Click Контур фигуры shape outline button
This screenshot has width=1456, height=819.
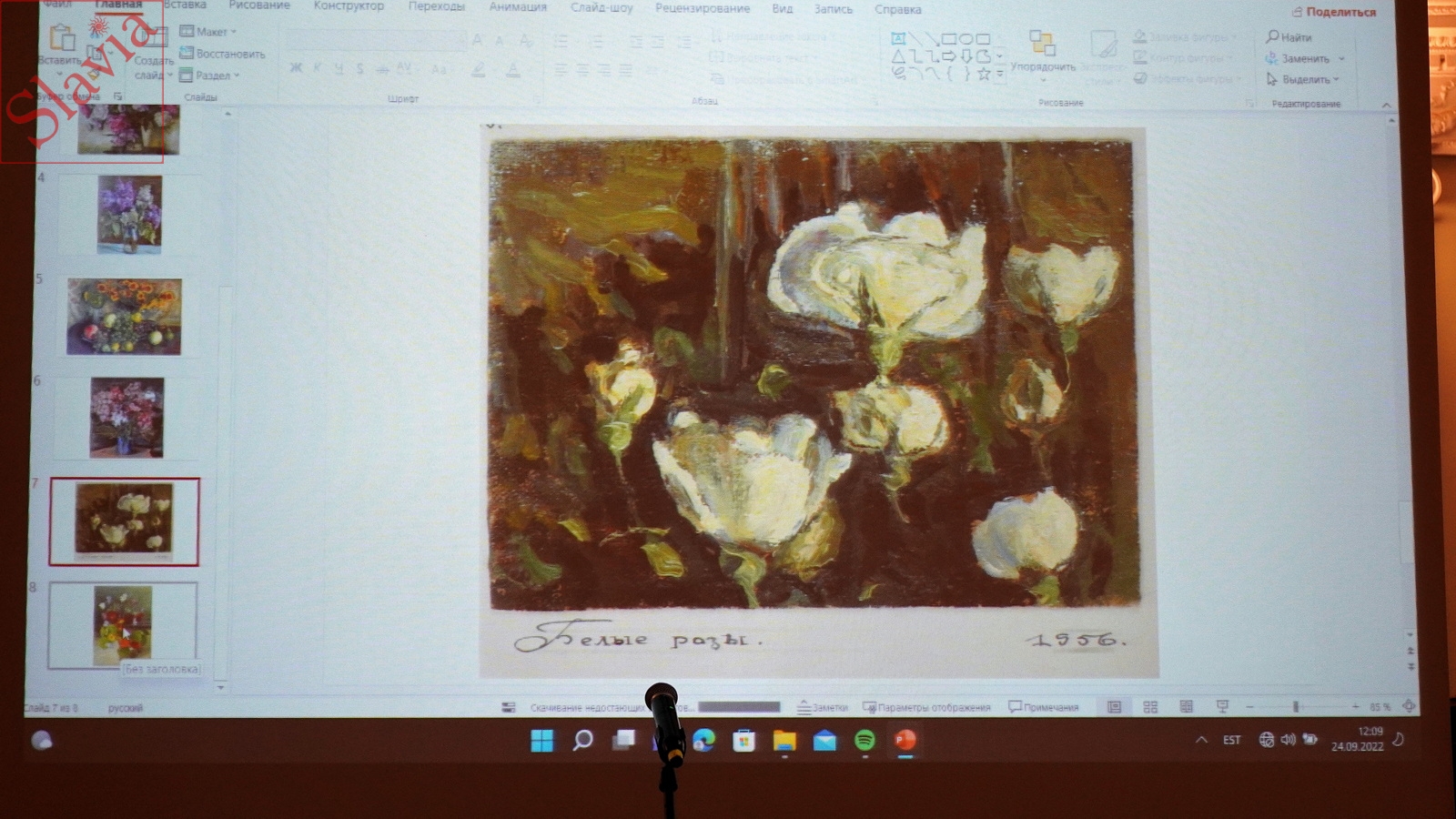pos(1182,58)
